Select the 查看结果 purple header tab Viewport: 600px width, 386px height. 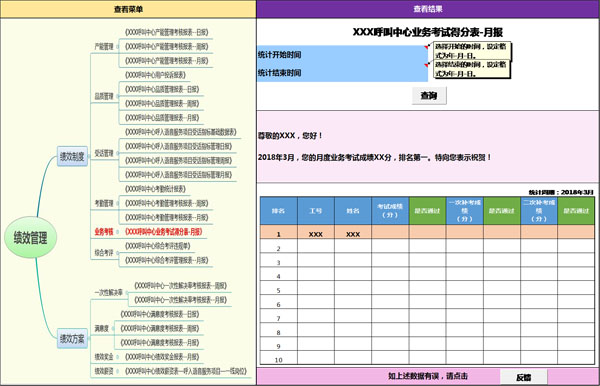[428, 9]
